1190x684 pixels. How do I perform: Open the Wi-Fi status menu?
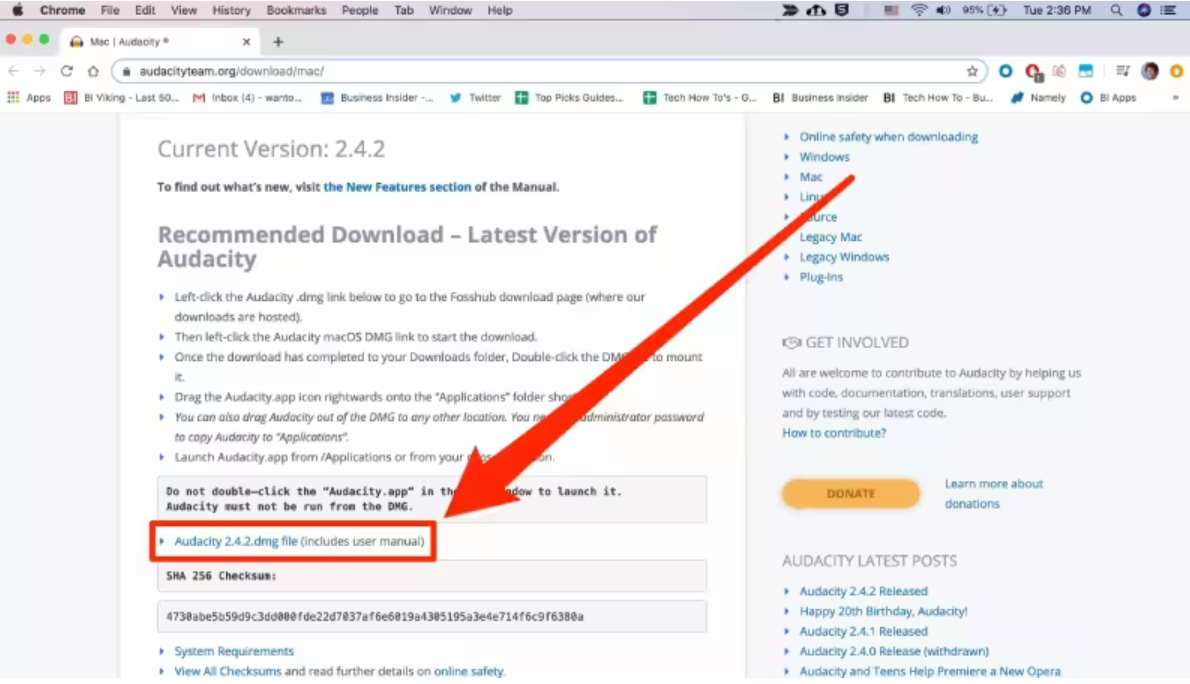click(x=919, y=11)
